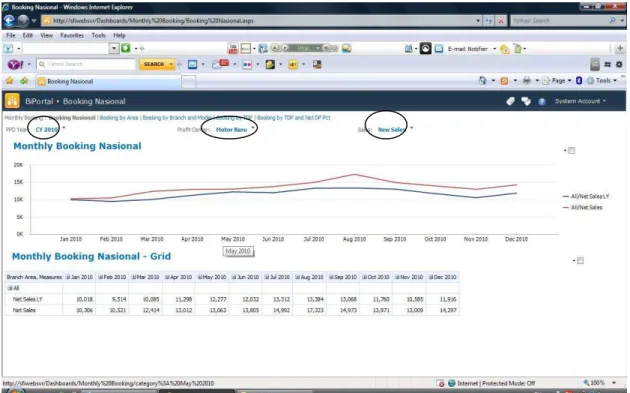Click the Aug 2010 label on the chart axis
Screen dimensions: 630x393
(354, 239)
